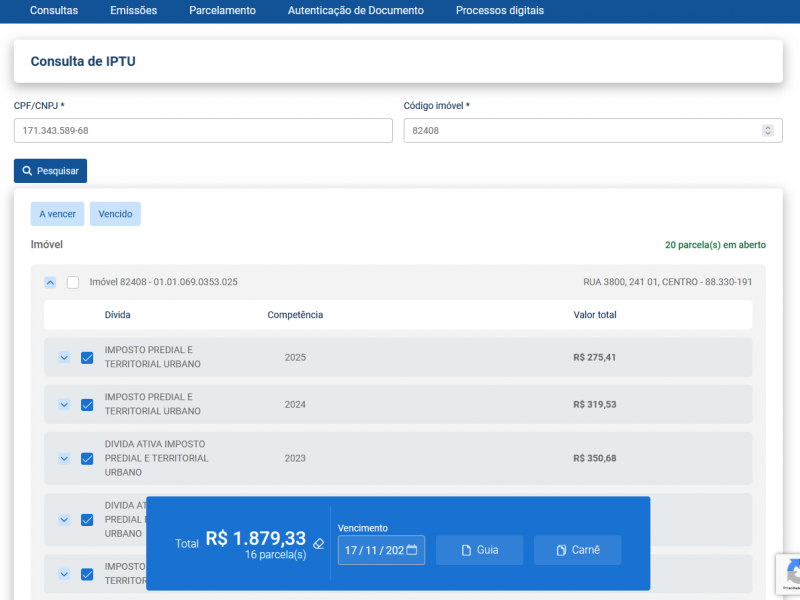The width and height of the screenshot is (800, 600).
Task: Expand the 2025 IPTU row details
Action: click(64, 357)
